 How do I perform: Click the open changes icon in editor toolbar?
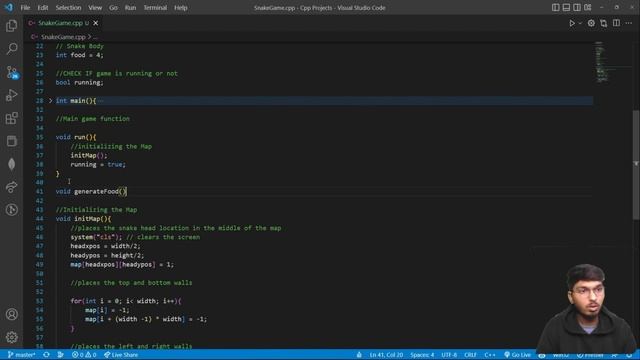(x=604, y=23)
